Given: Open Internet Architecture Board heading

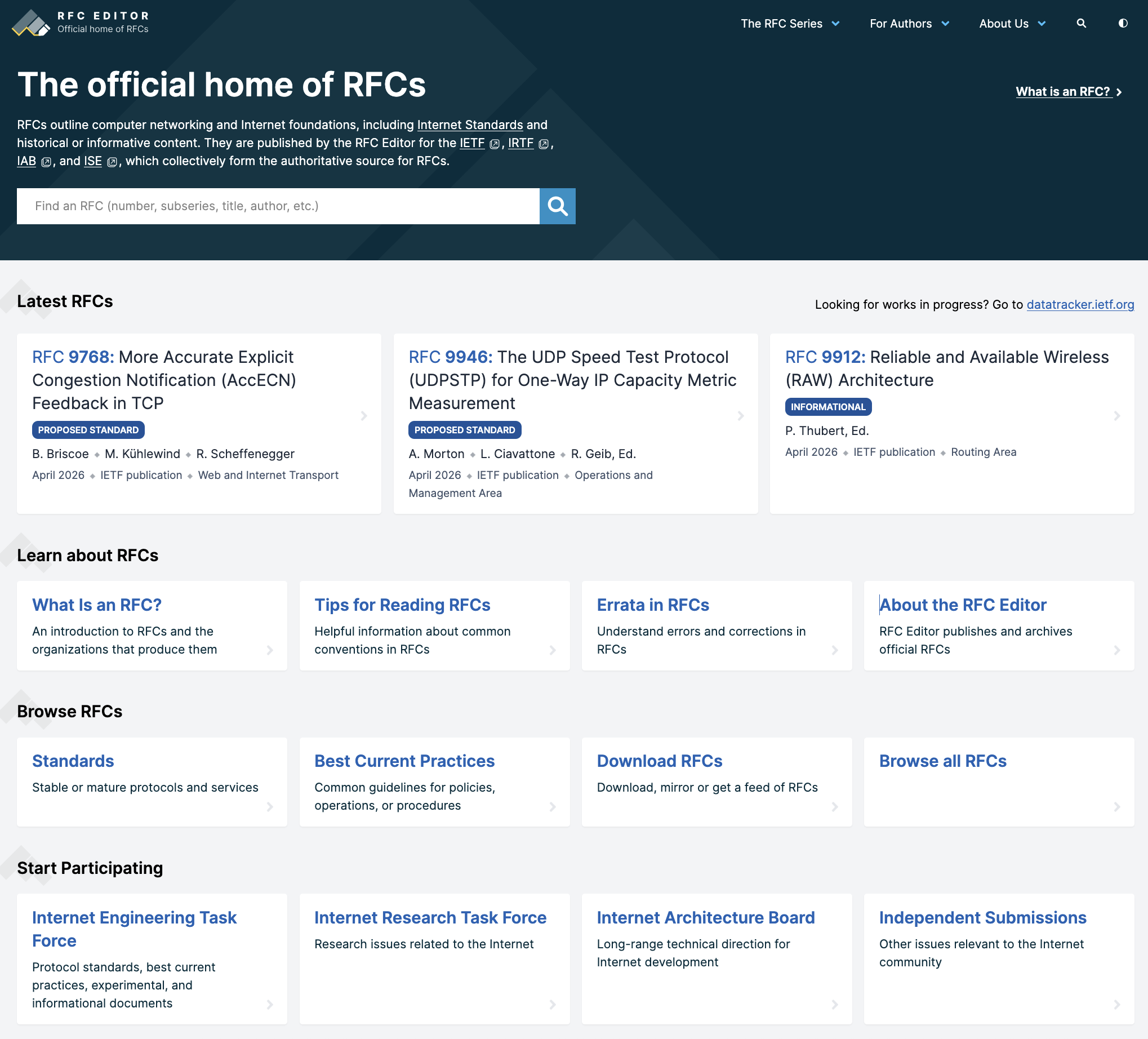Looking at the screenshot, I should point(706,918).
